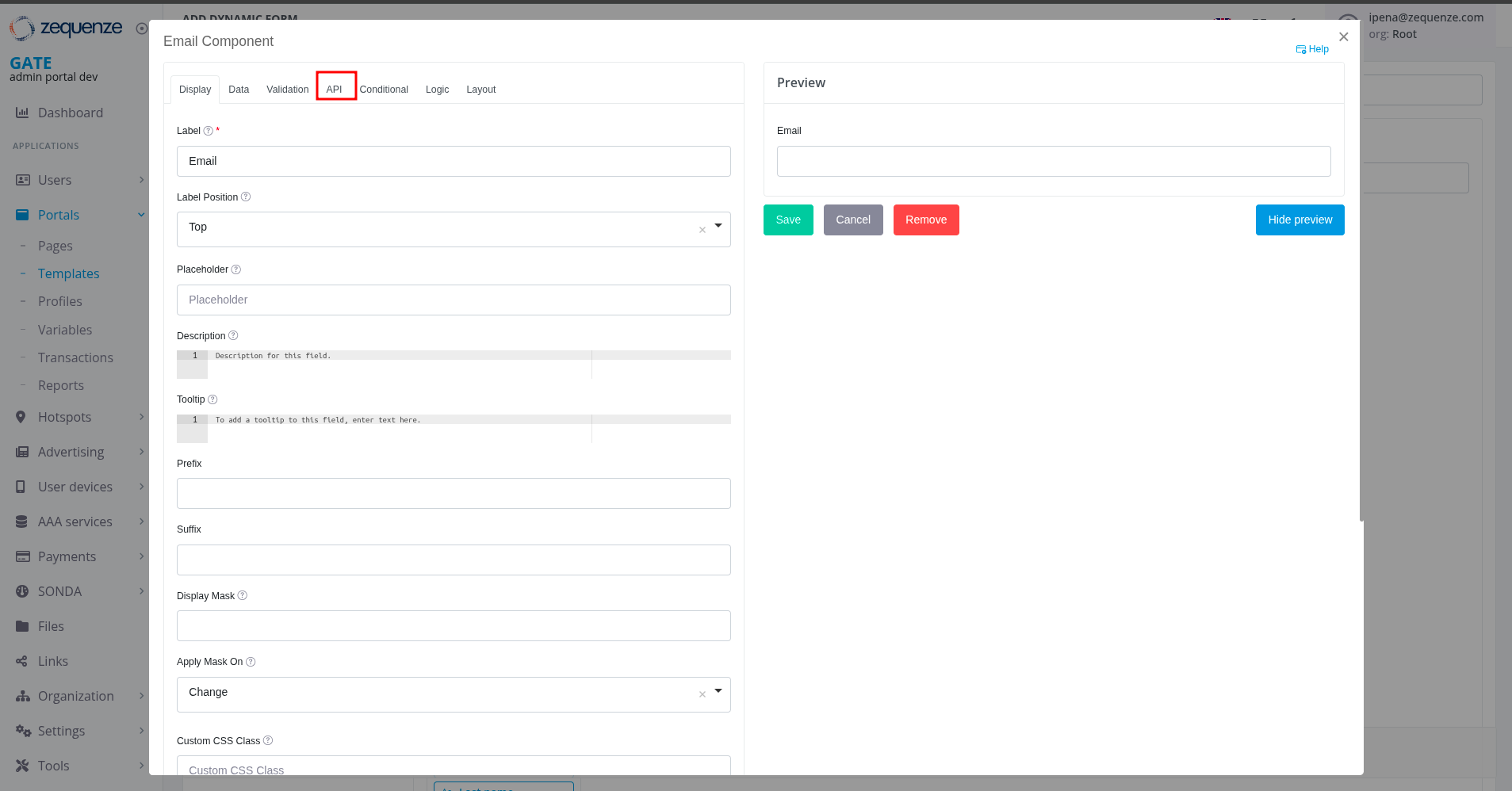The image size is (1512, 791).
Task: Click the Custom CSS Class help icon
Action: pos(268,741)
